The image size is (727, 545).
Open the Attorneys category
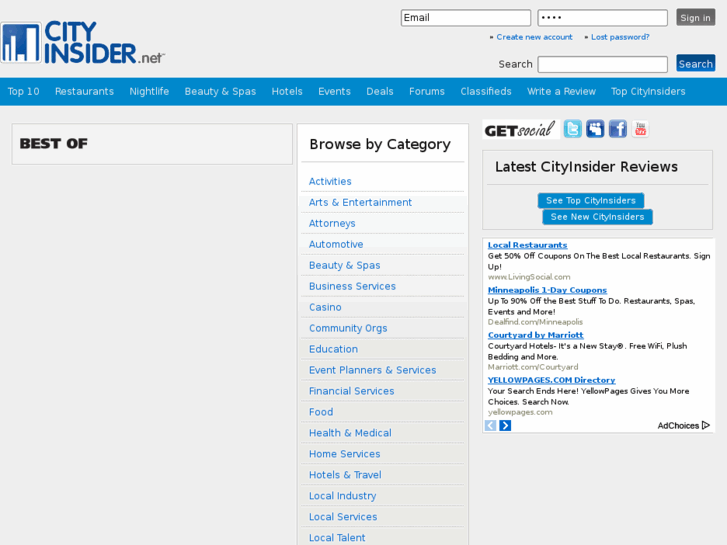pos(332,224)
